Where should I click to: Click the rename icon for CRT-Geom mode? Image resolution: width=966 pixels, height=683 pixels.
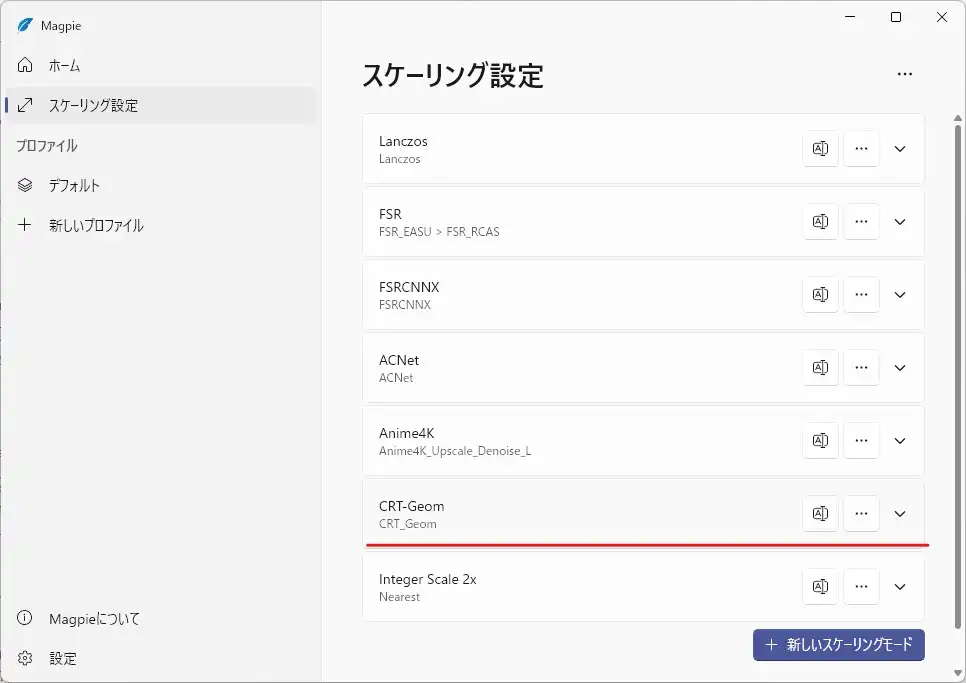(820, 513)
